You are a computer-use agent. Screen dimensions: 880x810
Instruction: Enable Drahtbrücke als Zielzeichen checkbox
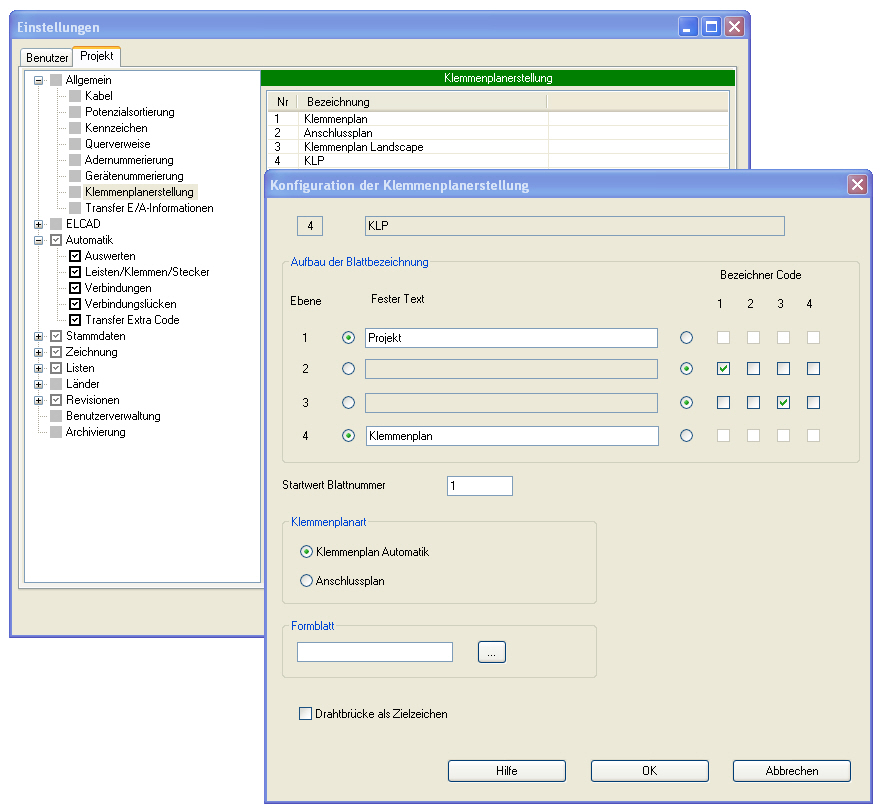tap(305, 714)
